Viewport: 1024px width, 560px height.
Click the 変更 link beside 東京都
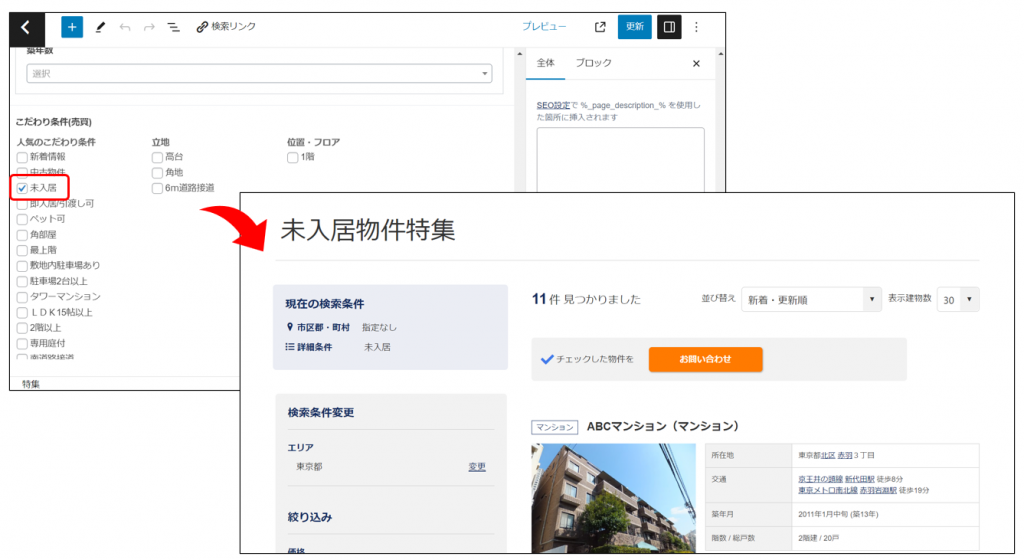477,467
